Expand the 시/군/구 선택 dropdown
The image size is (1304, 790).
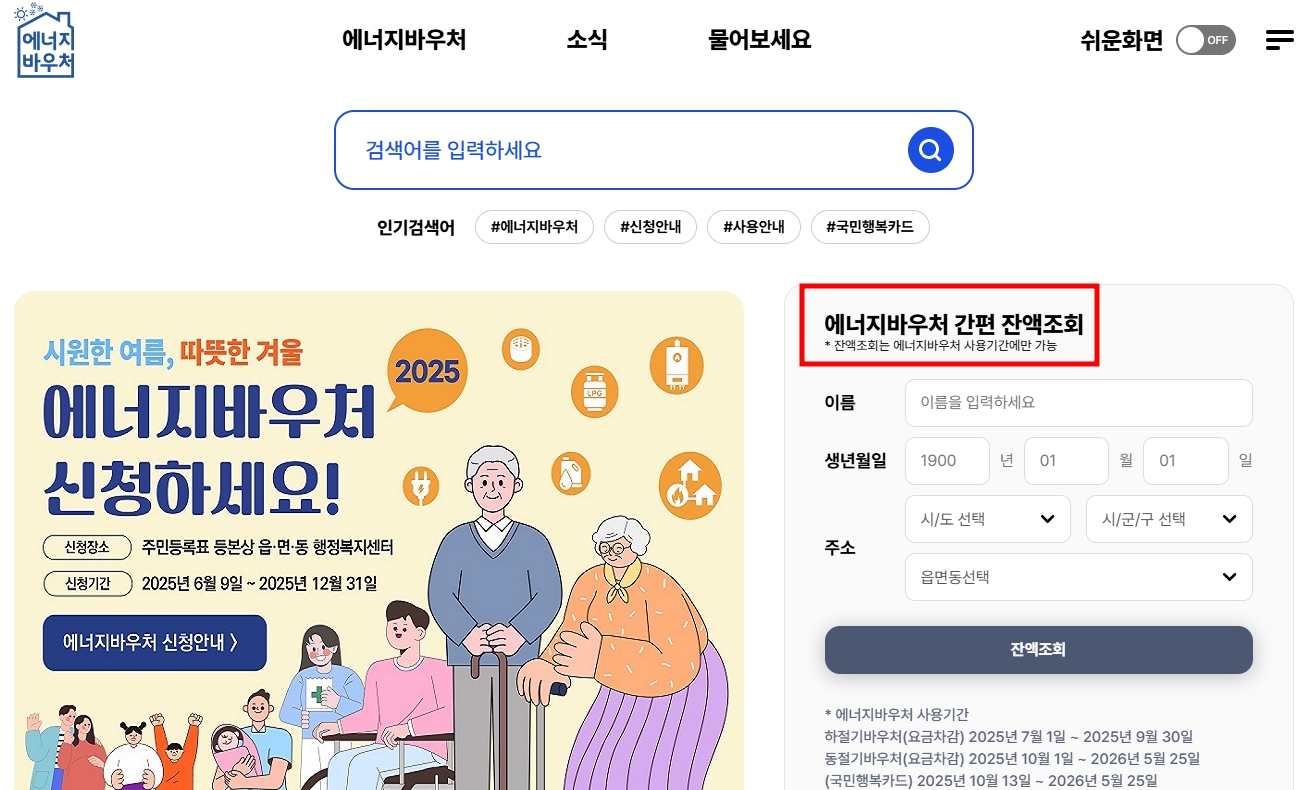click(1169, 519)
